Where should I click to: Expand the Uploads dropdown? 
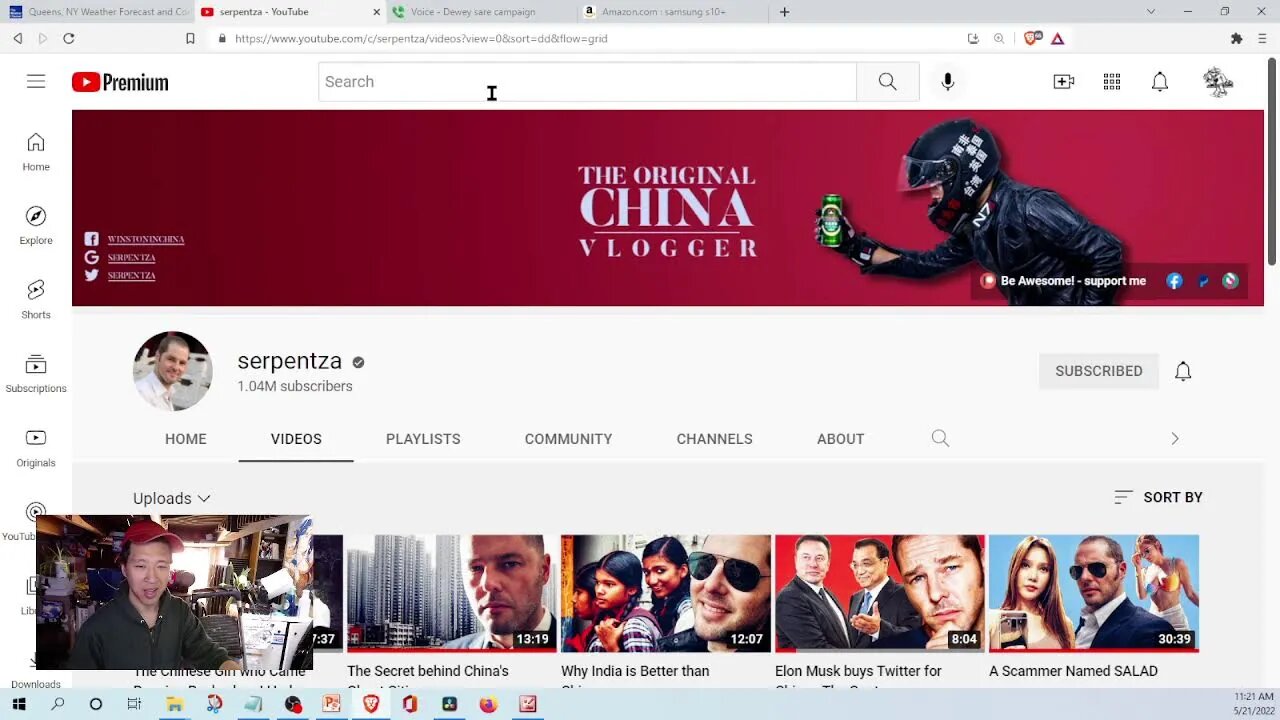[172, 498]
